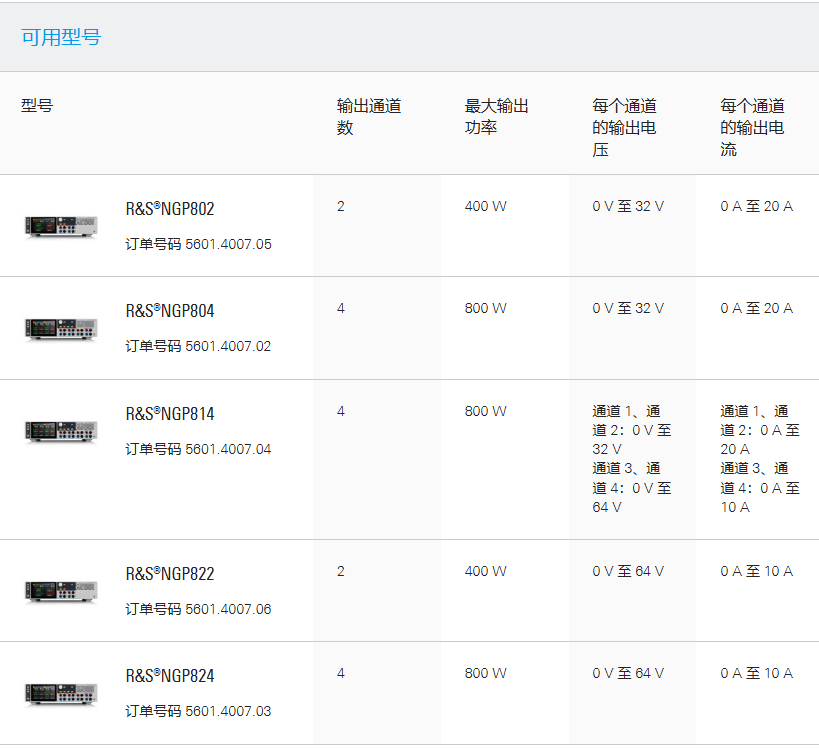Click NGP824 current cell 0 A 至 10 A
Screen dimensions: 819x748
tap(756, 673)
